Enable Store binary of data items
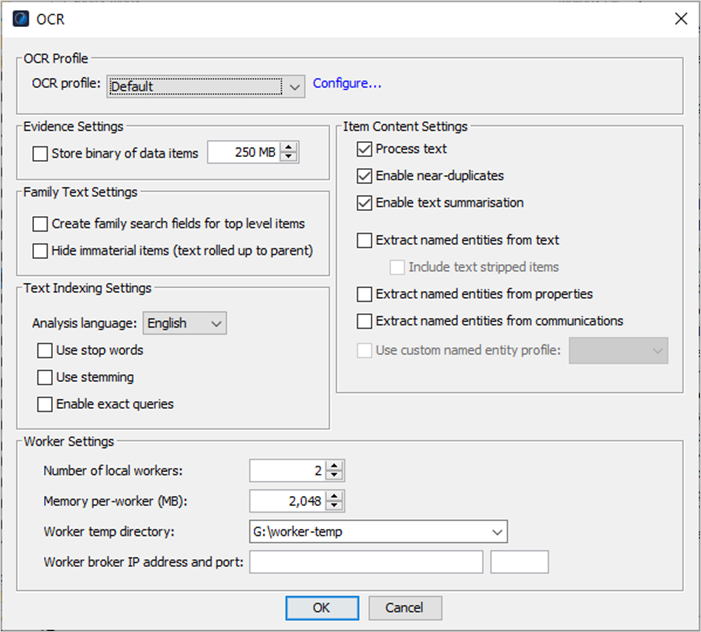 click(40, 154)
